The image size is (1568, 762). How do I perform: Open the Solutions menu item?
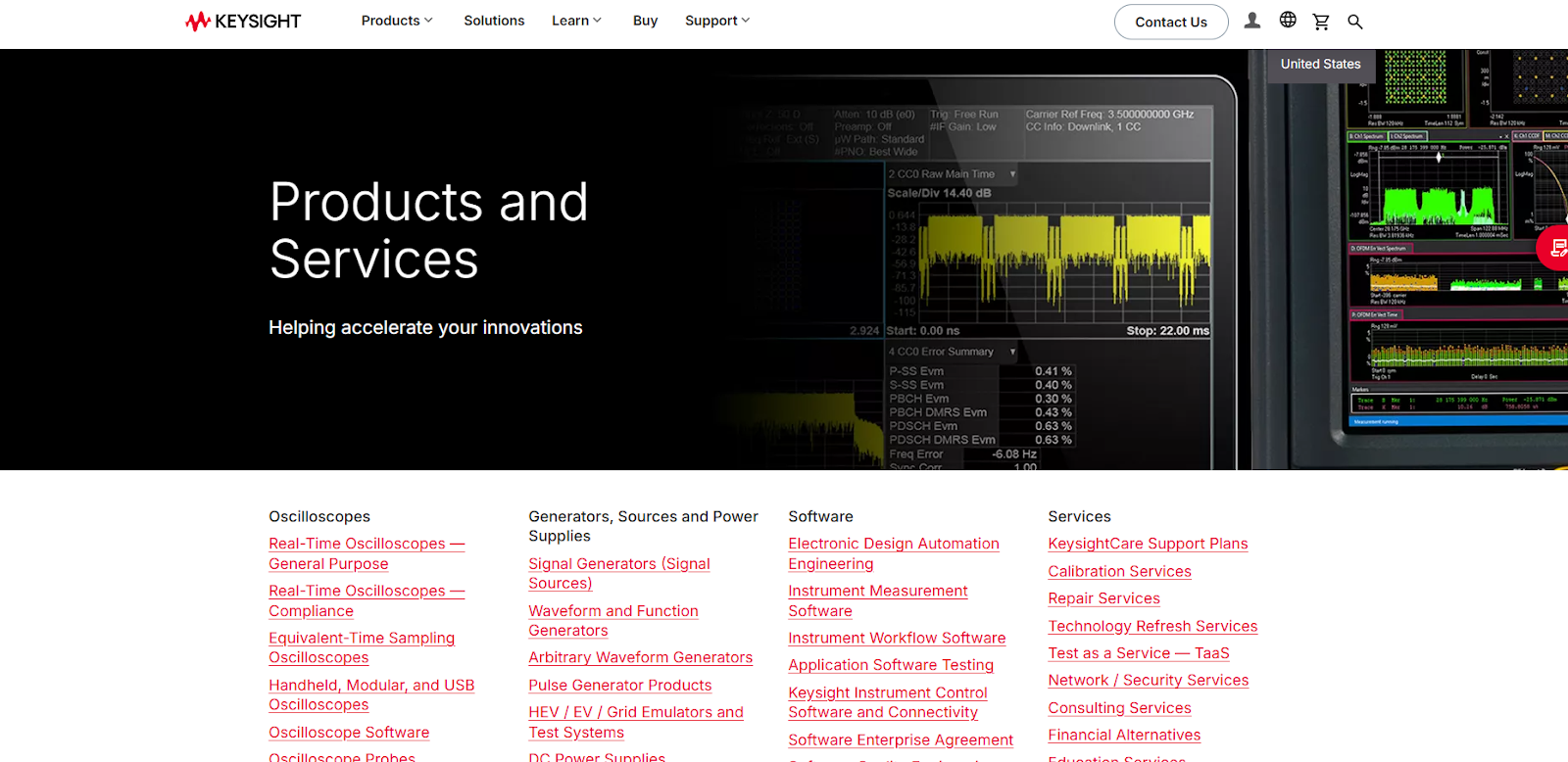tap(494, 21)
